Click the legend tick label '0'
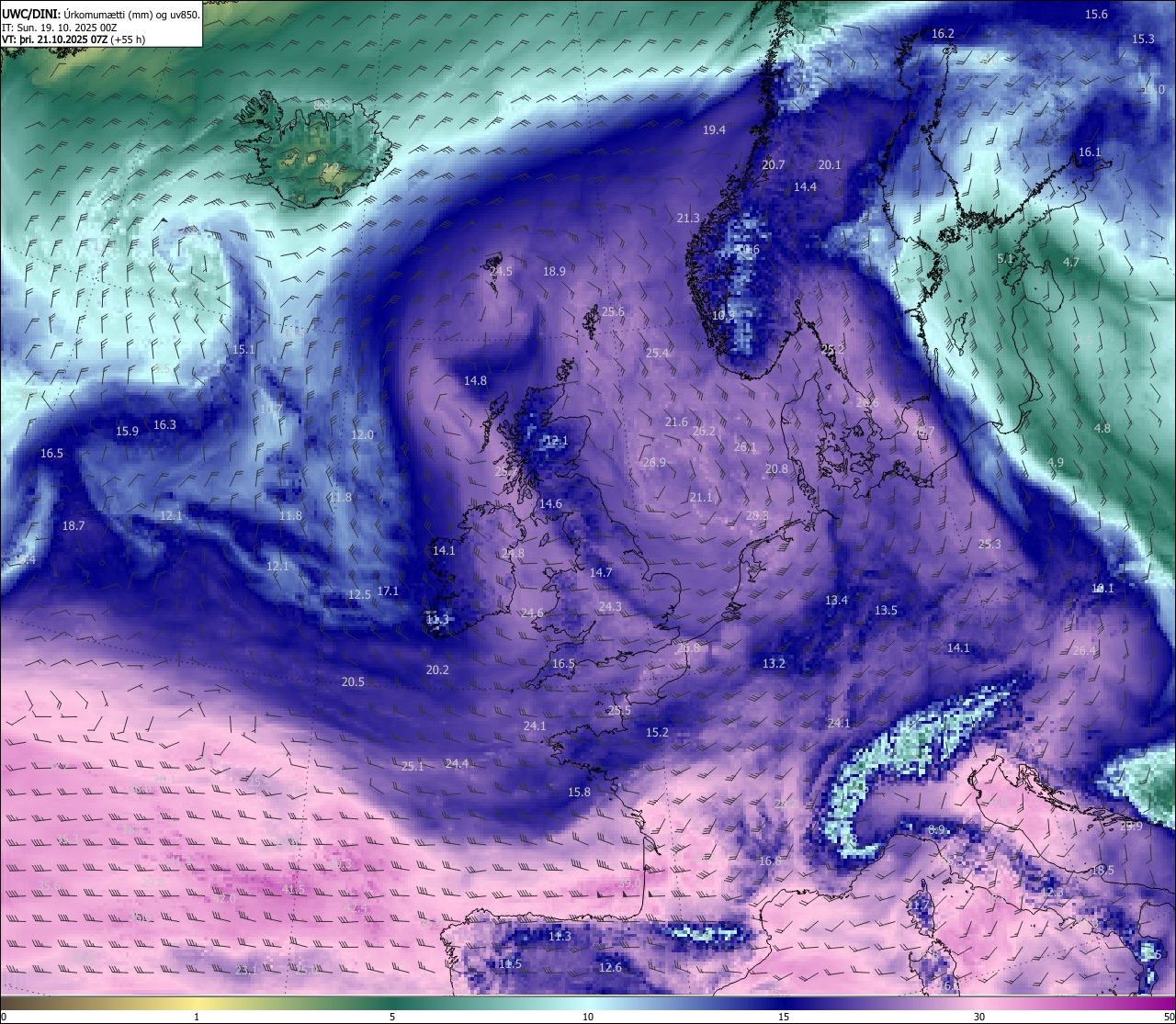Screen dimensions: 1176x1024 pos(3,1017)
